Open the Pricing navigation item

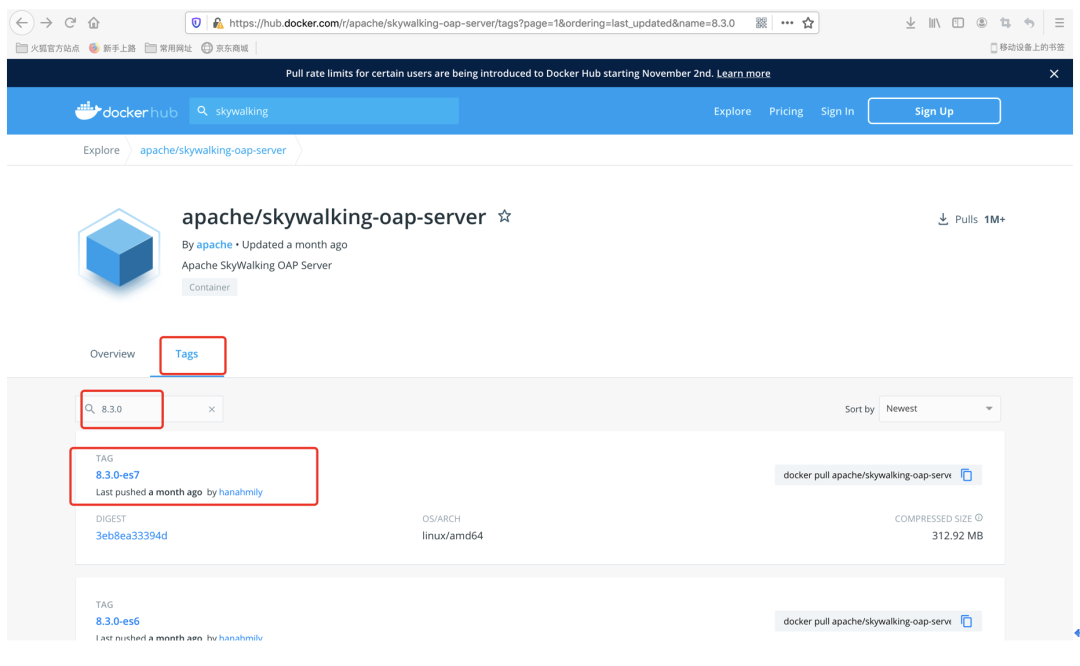[786, 111]
